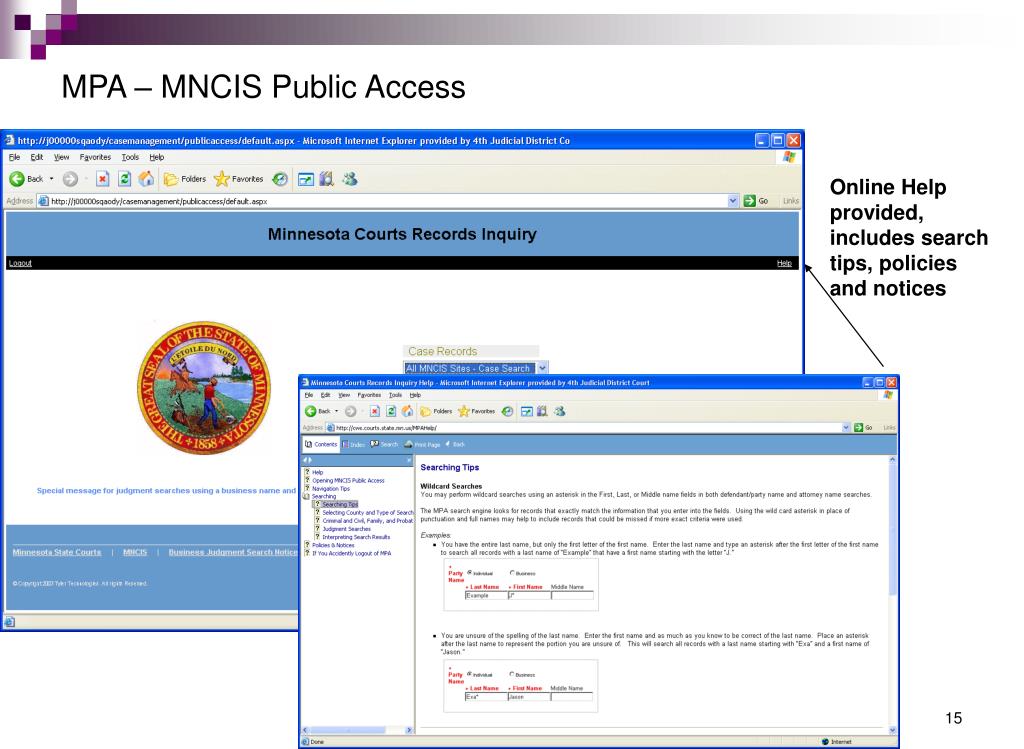This screenshot has height=749, width=1024.
Task: Select If You Accidently Logout topic
Action: pyautogui.click(x=351, y=553)
